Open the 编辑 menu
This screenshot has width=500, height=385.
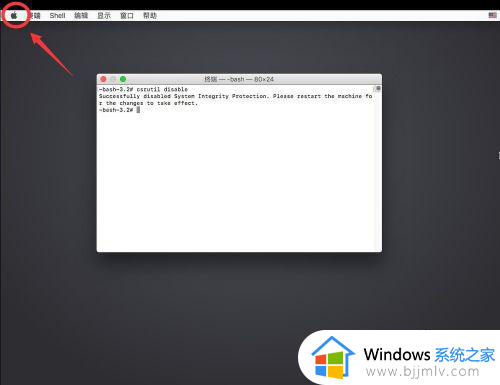pyautogui.click(x=81, y=15)
